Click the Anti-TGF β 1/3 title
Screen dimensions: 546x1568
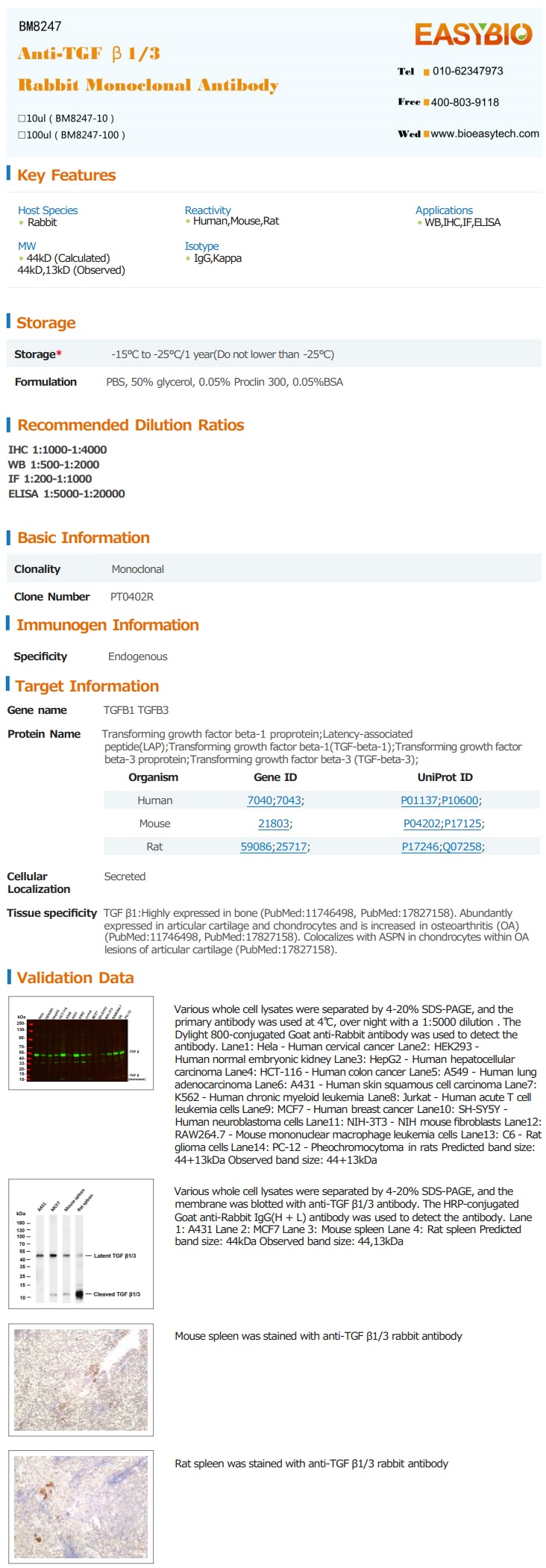tap(89, 54)
